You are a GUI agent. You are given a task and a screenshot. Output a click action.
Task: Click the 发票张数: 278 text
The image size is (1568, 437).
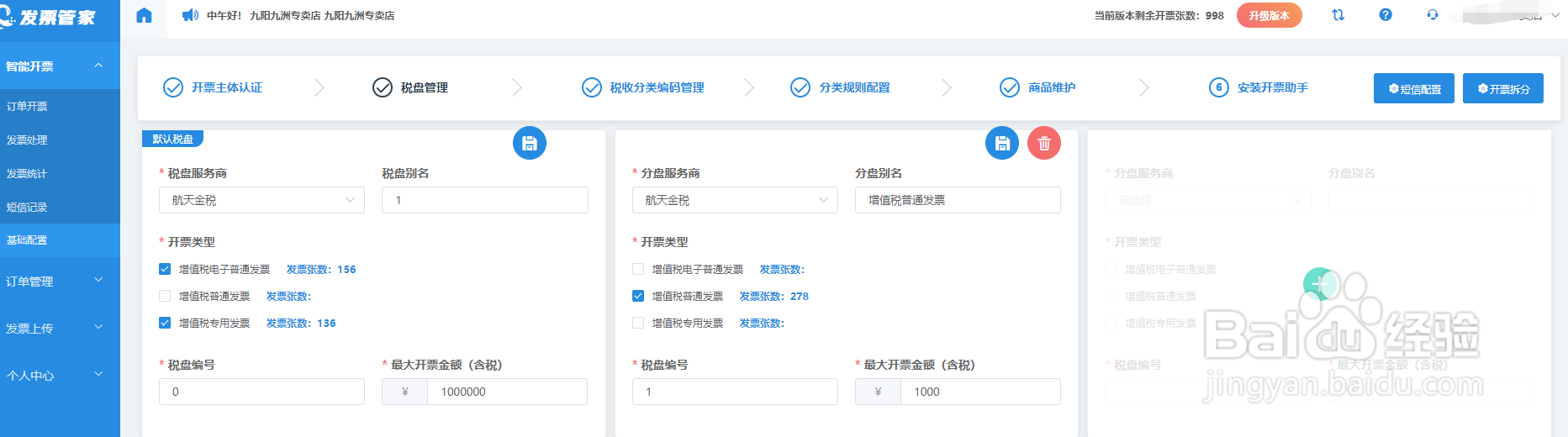(x=774, y=296)
